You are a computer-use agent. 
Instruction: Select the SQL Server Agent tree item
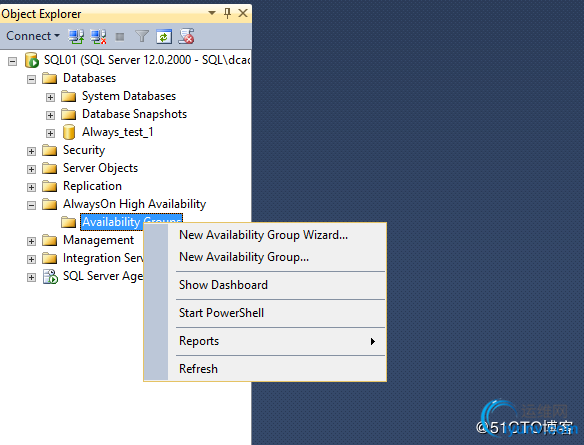point(103,276)
